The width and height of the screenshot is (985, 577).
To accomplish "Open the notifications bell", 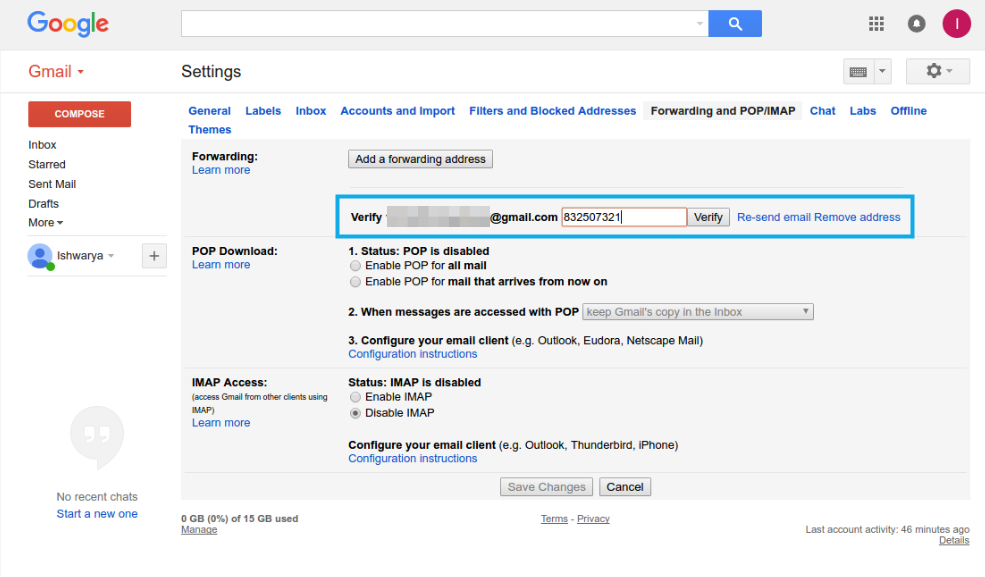I will (x=917, y=24).
